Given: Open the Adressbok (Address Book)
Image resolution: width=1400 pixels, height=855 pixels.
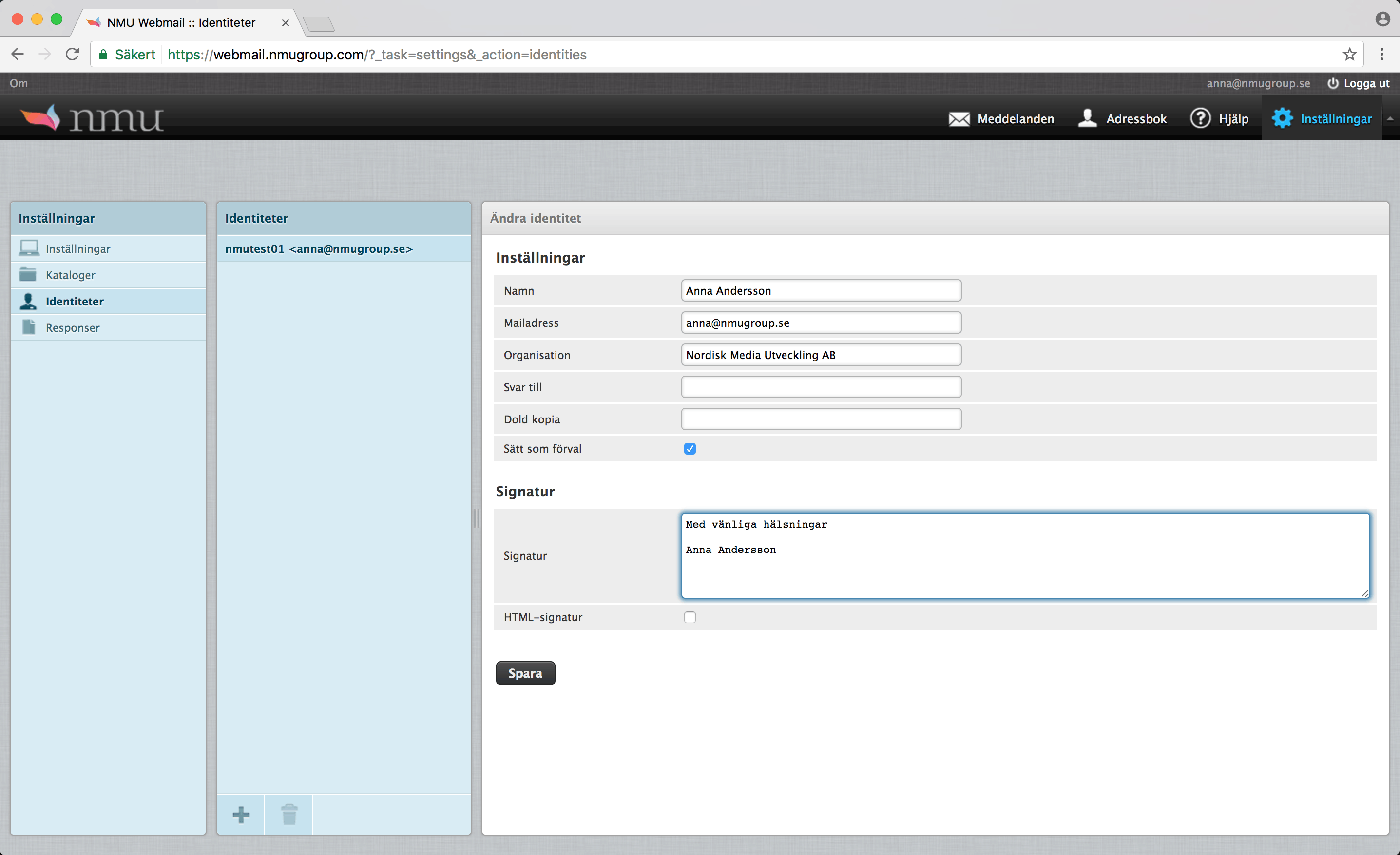Looking at the screenshot, I should pyautogui.click(x=1125, y=118).
